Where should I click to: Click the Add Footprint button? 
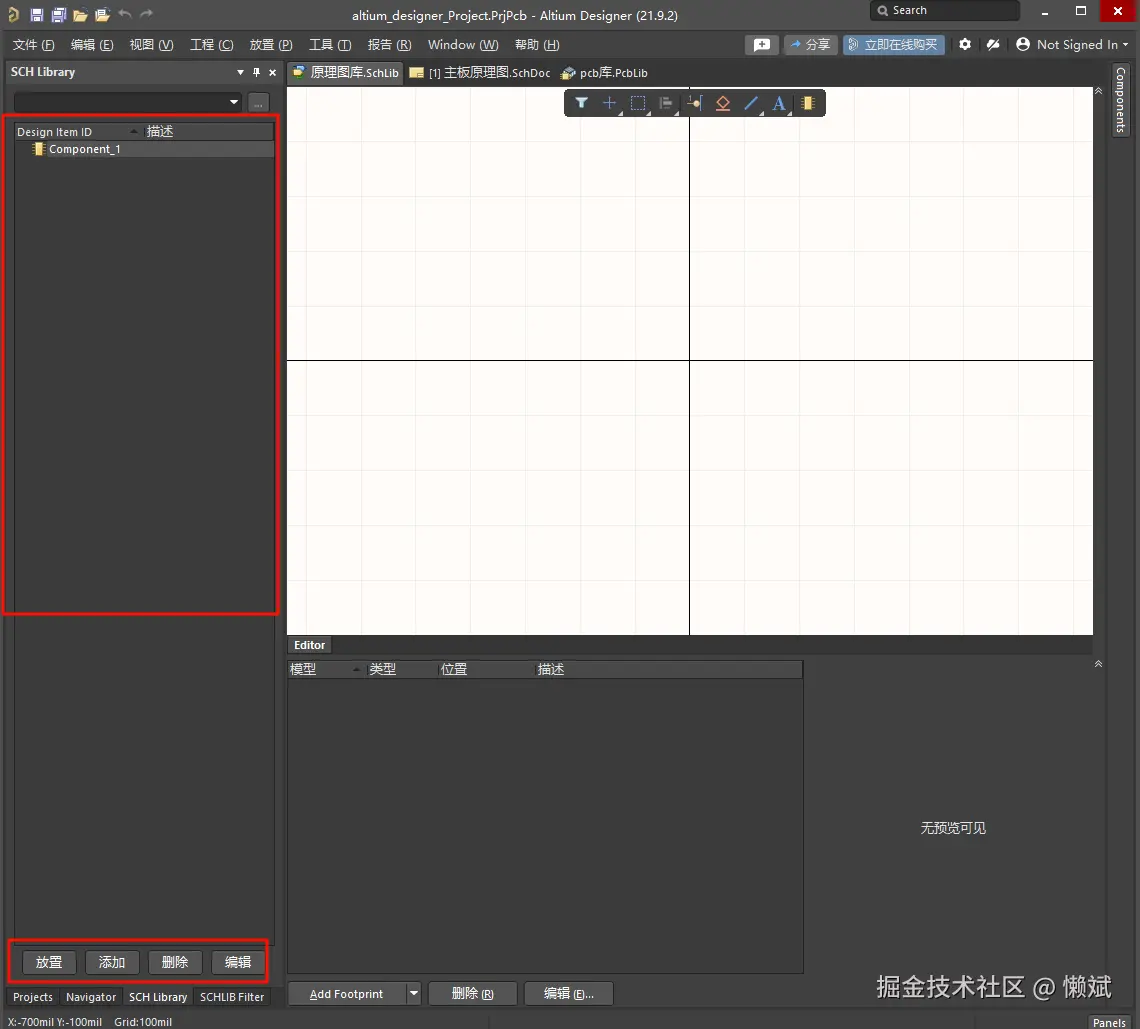pyautogui.click(x=347, y=993)
